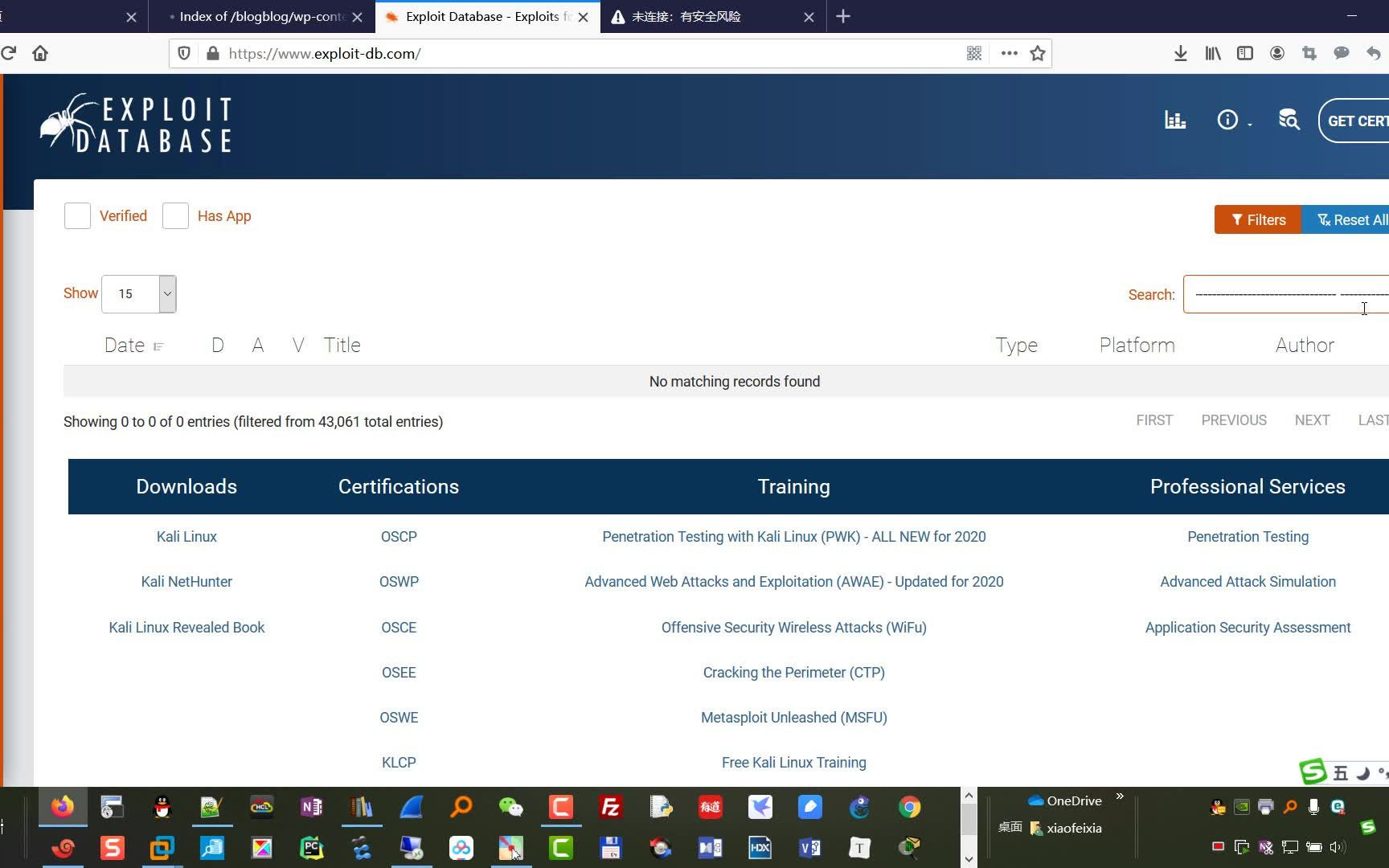Open the volume control in system tray
The width and height of the screenshot is (1389, 868).
pyautogui.click(x=1338, y=847)
